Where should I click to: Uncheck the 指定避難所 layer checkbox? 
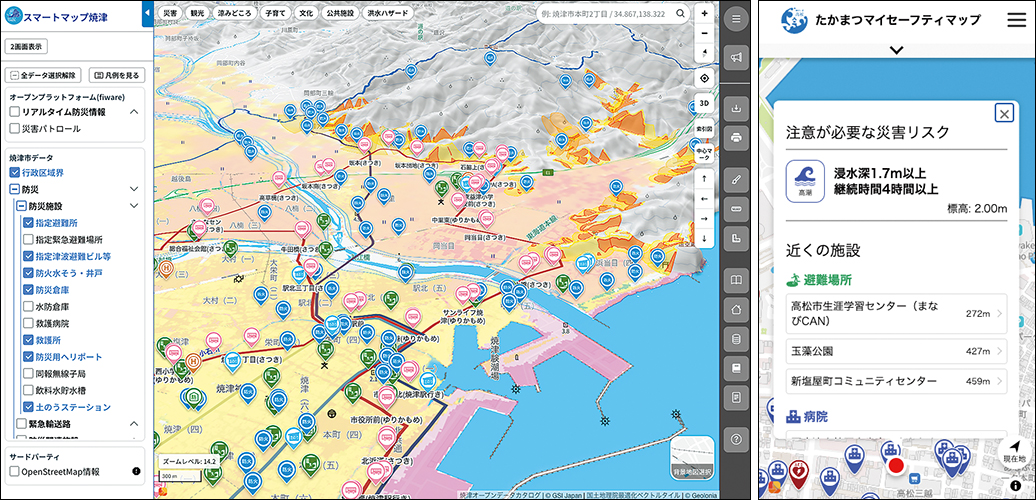click(28, 223)
